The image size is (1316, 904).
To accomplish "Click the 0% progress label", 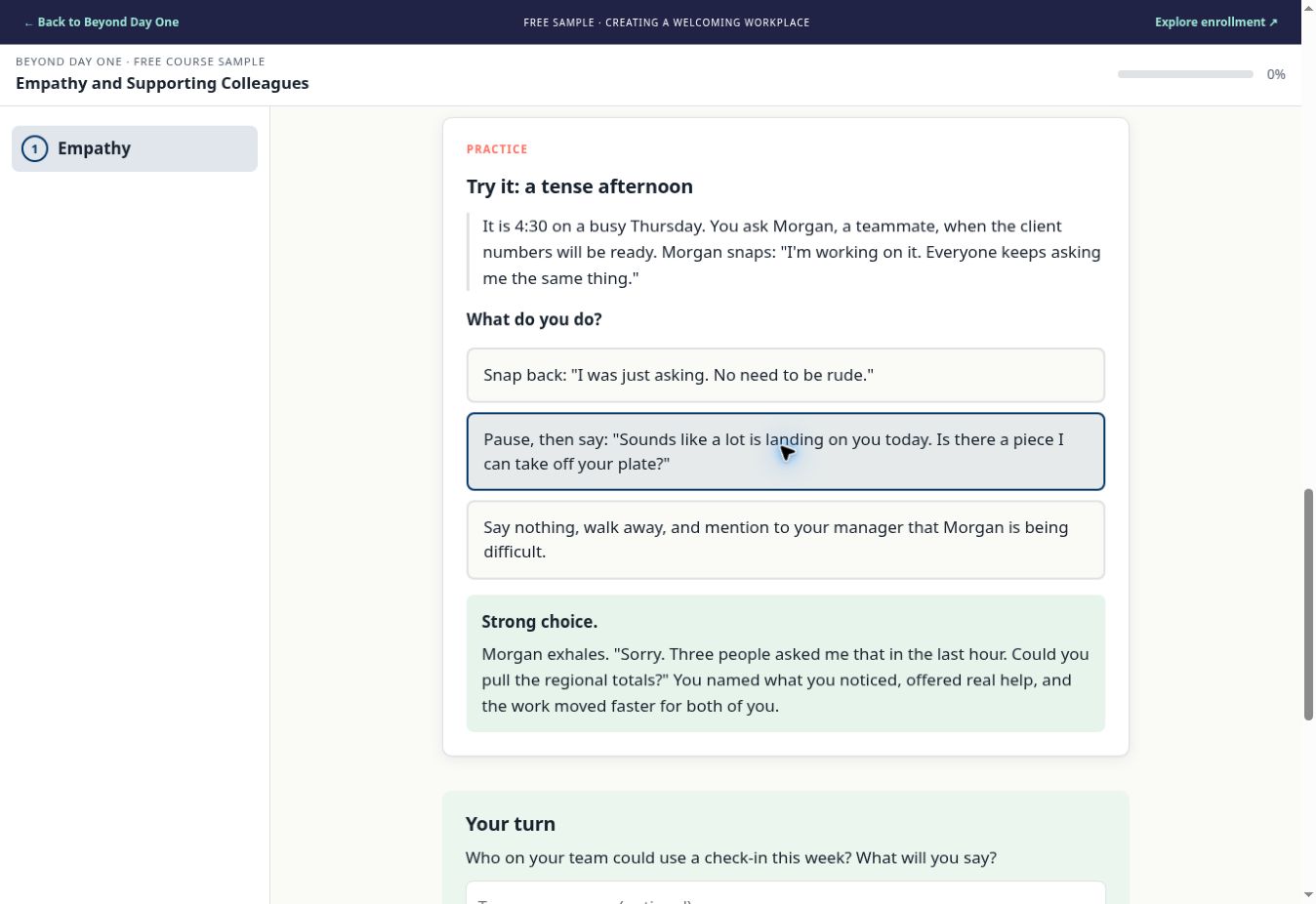I will click(x=1275, y=74).
